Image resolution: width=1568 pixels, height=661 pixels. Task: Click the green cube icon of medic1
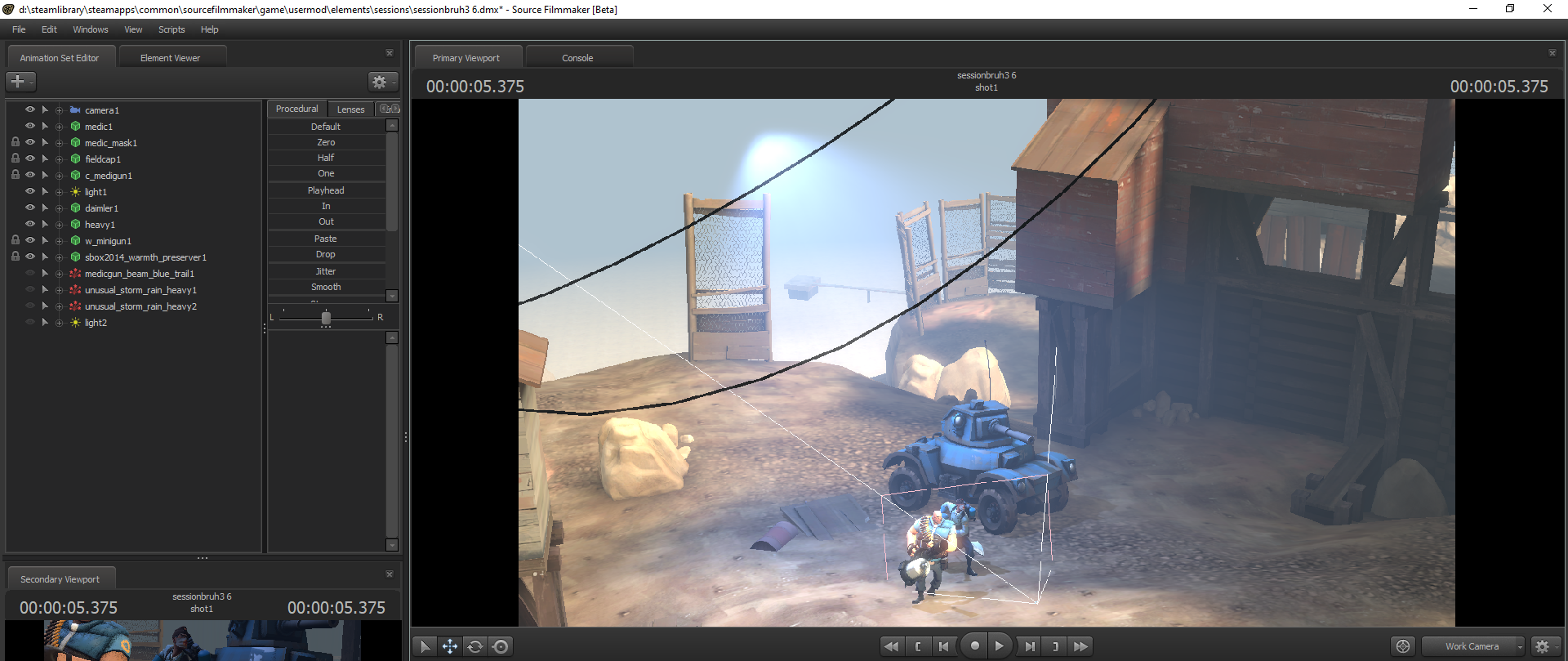[x=75, y=127]
